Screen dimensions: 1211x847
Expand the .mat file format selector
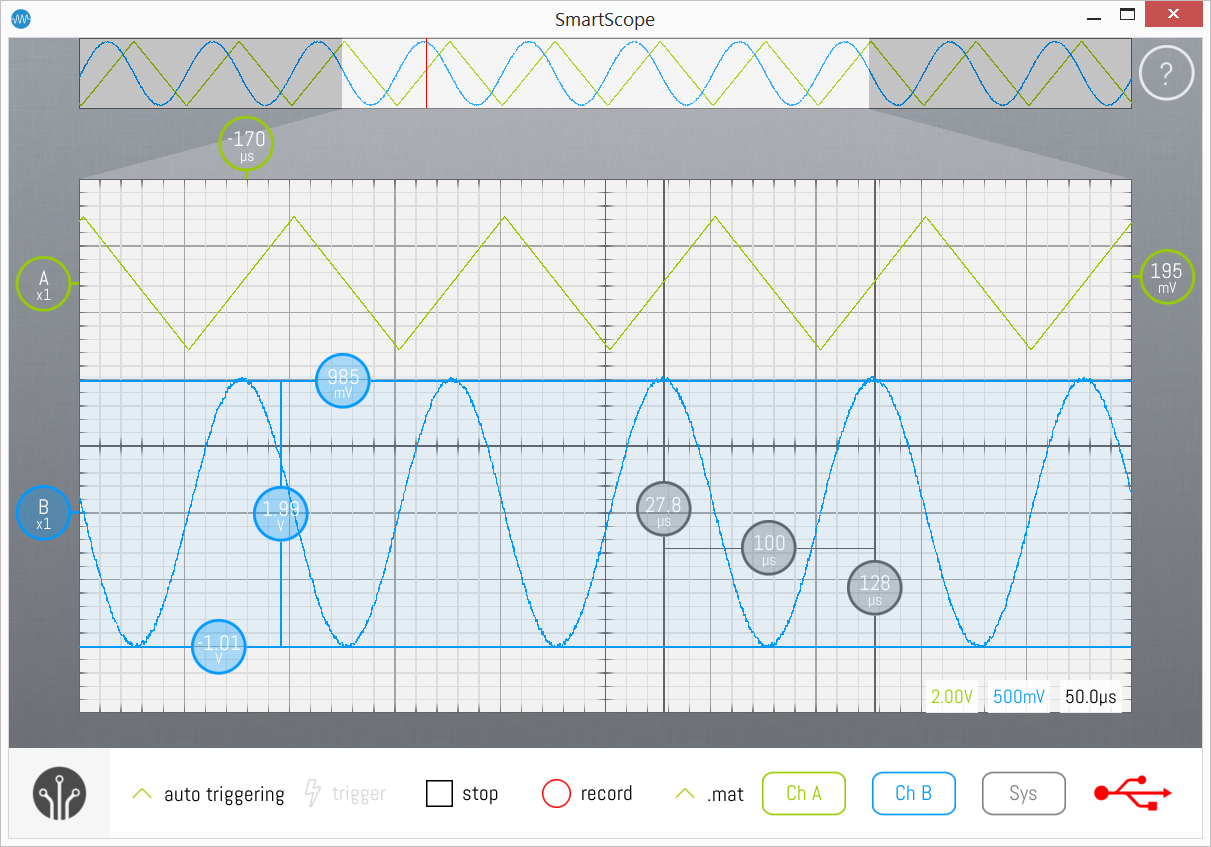pos(711,794)
